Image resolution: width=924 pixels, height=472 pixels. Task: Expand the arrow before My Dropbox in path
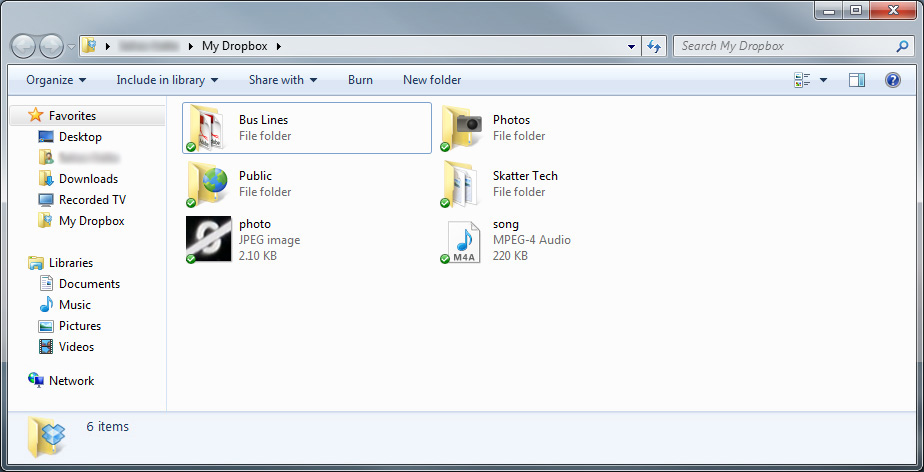tap(191, 46)
